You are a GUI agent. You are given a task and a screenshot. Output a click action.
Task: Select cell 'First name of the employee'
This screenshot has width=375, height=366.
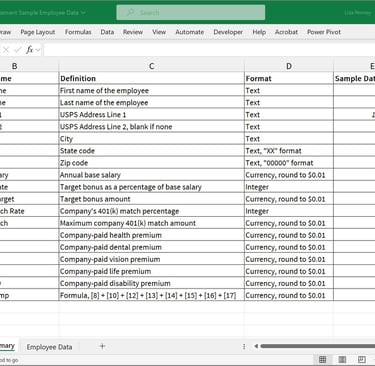pyautogui.click(x=152, y=90)
